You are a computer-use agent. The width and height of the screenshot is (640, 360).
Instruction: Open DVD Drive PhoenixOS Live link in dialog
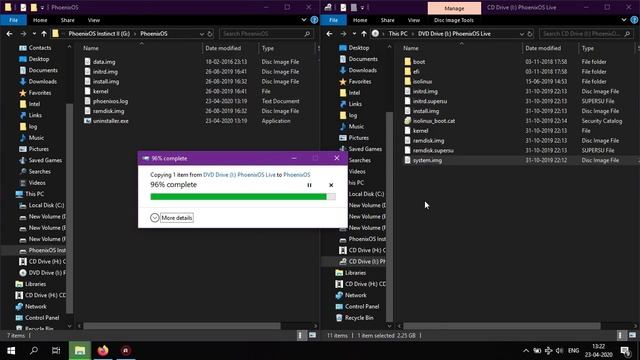coord(239,175)
